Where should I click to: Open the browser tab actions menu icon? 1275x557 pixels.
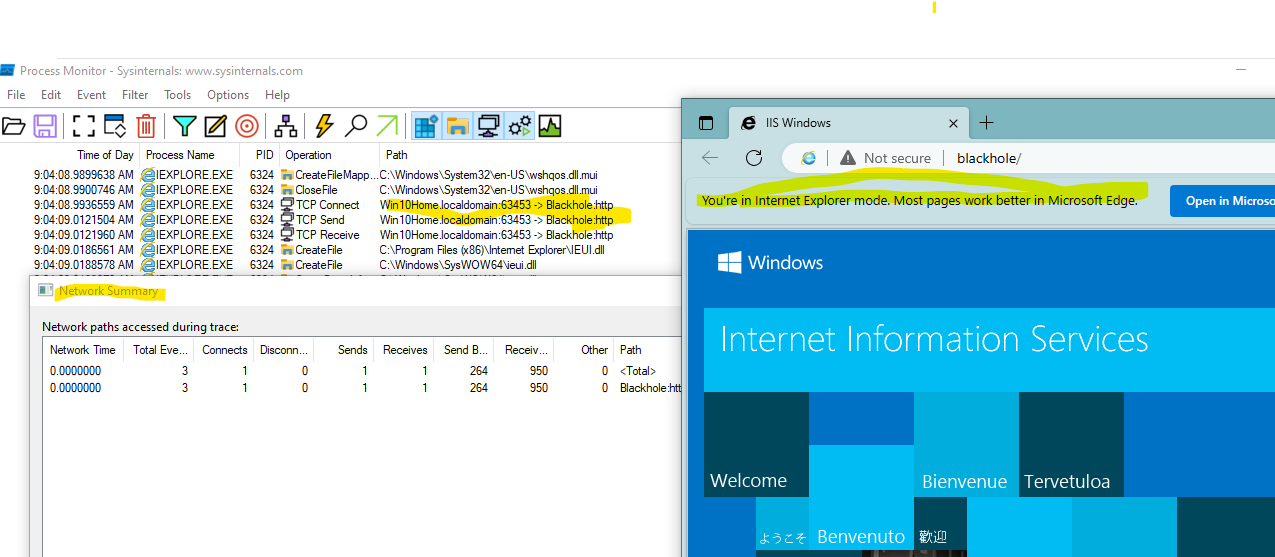[x=706, y=123]
